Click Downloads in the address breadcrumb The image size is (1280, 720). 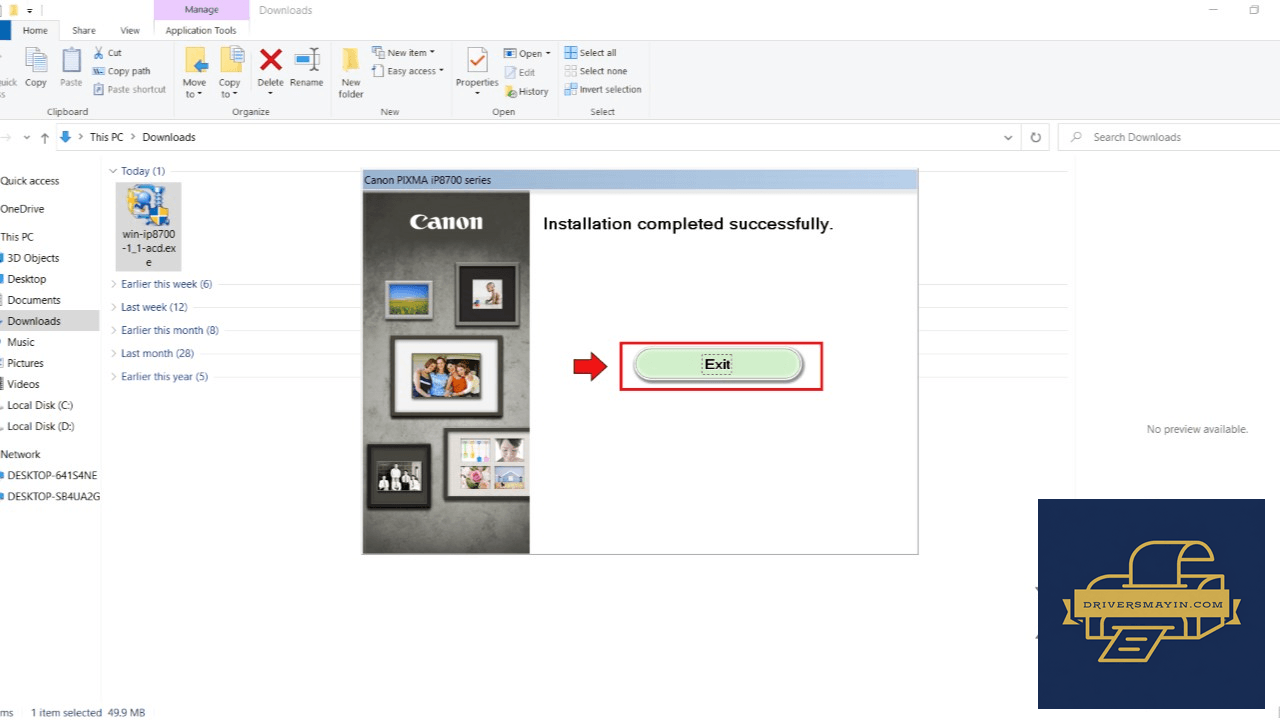coord(169,137)
